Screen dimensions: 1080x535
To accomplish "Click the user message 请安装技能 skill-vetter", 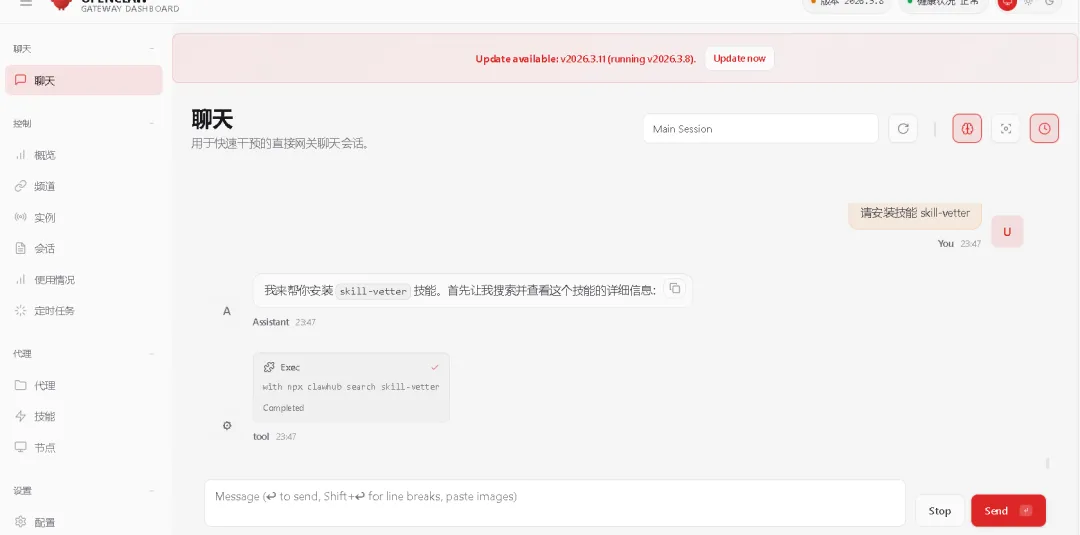I will point(915,214).
